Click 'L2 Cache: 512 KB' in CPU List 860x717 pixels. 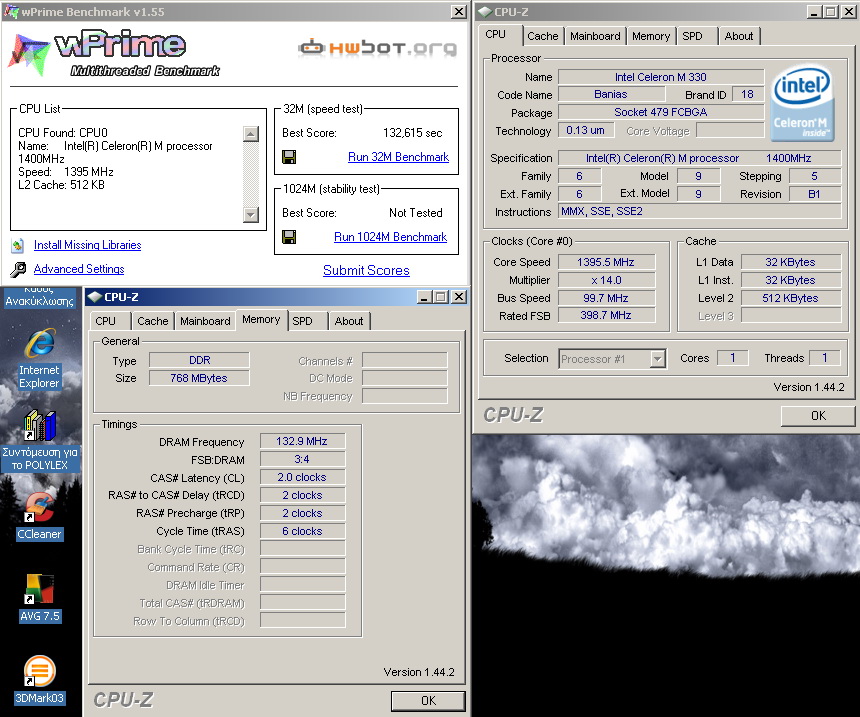click(x=61, y=185)
